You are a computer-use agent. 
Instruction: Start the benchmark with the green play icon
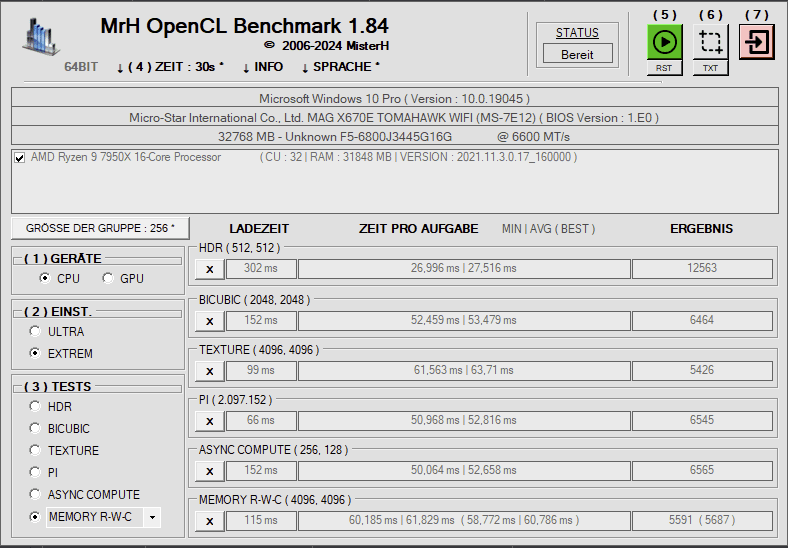(664, 42)
